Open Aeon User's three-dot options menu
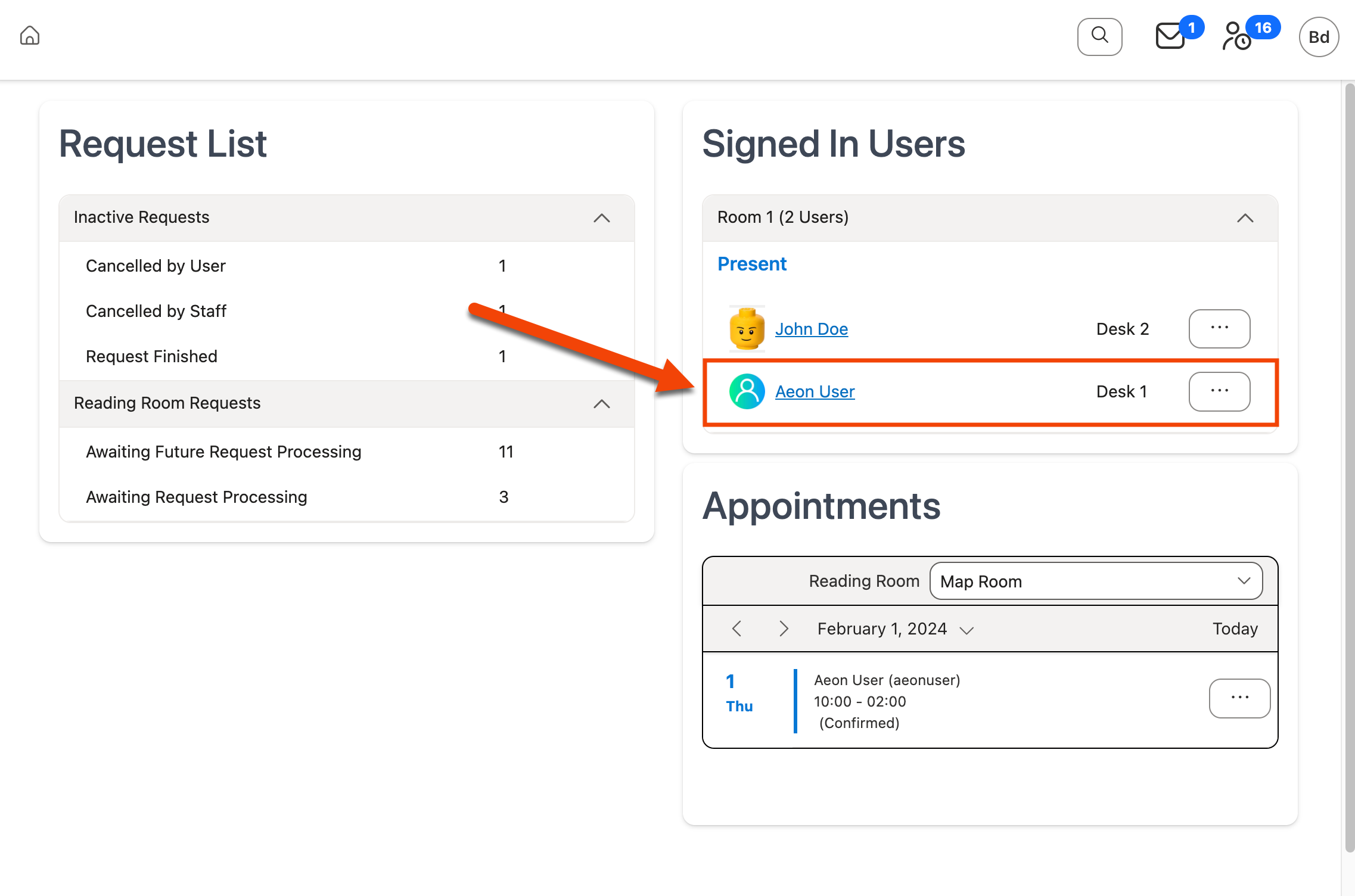 tap(1219, 391)
